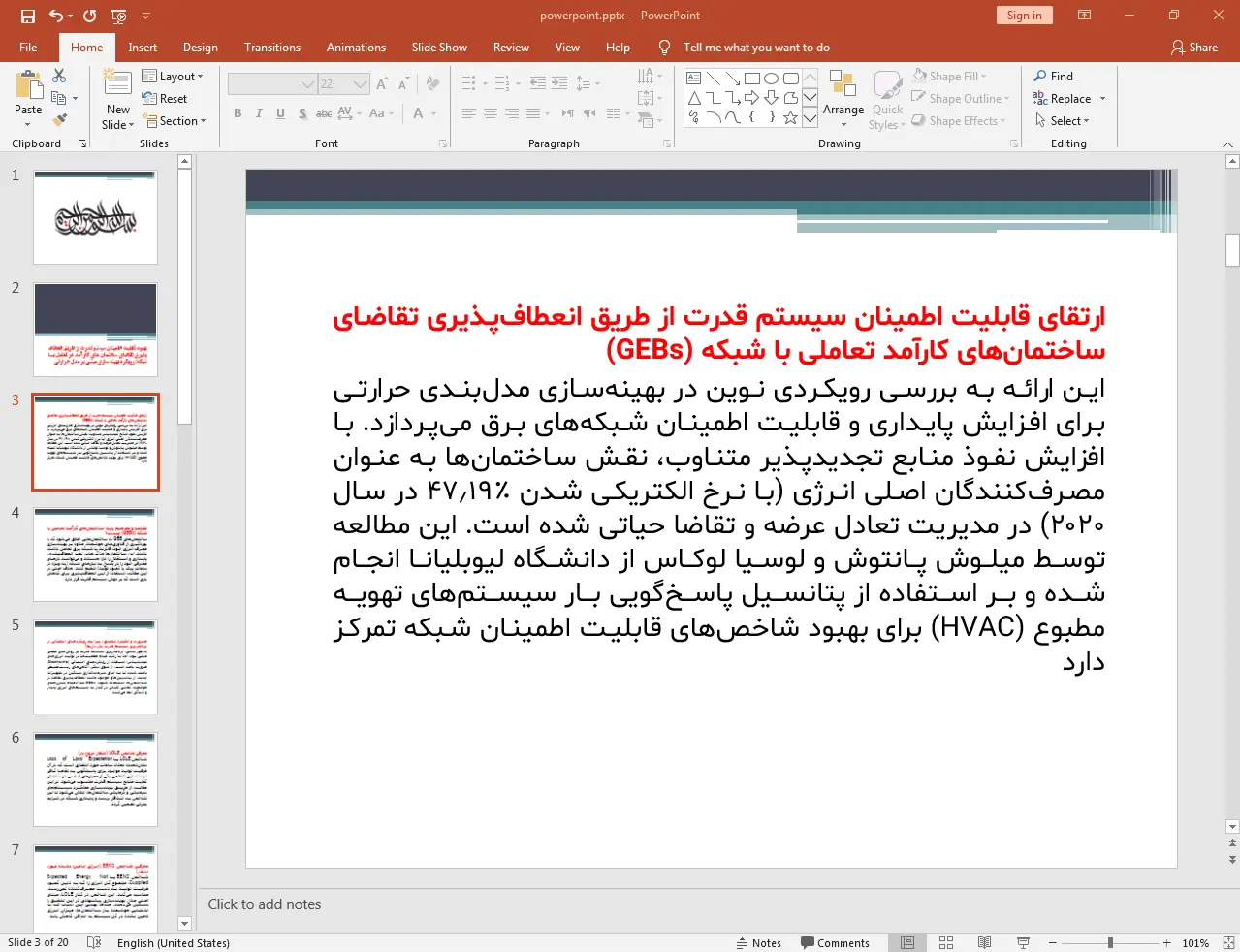The image size is (1240, 952).
Task: Toggle Normal view button
Action: click(907, 942)
